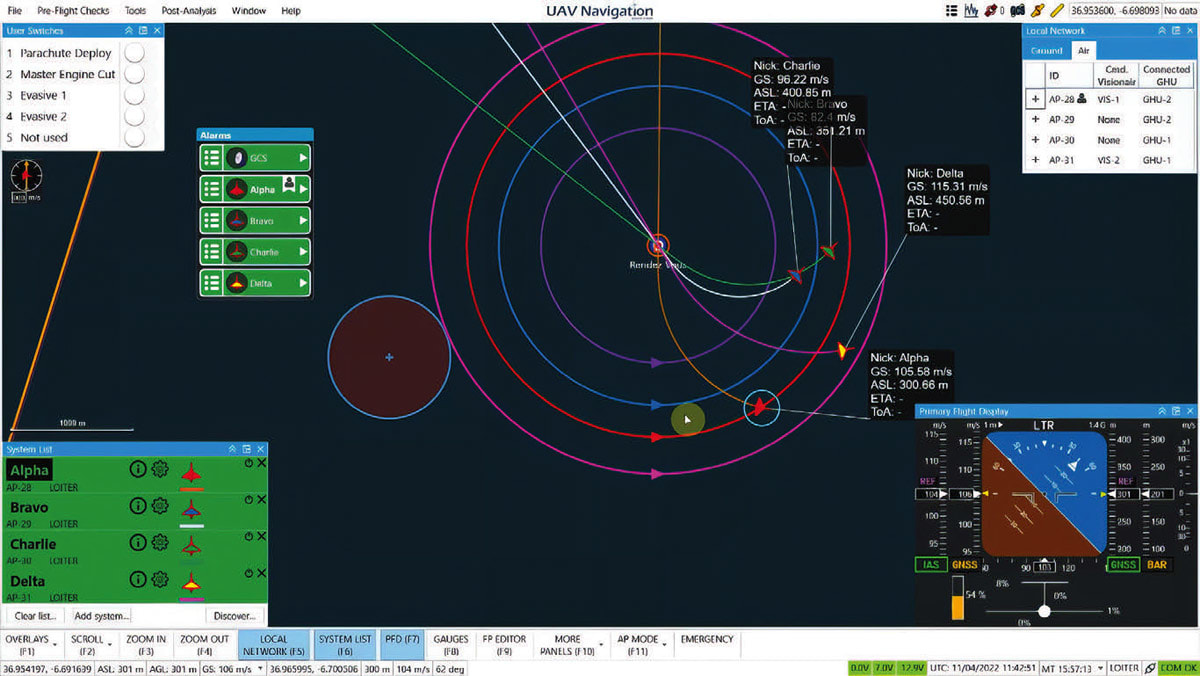Click ZOOM IN (F3) button
The image size is (1200, 676).
146,645
